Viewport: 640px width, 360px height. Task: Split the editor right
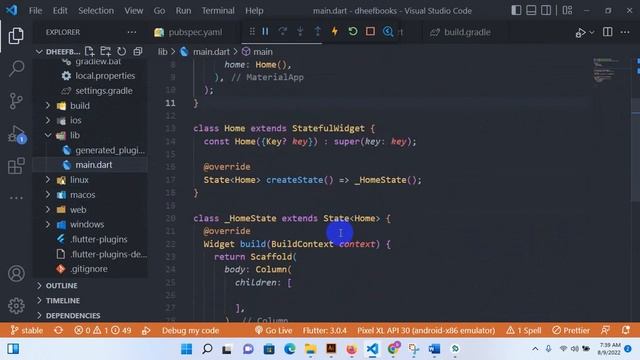point(607,32)
